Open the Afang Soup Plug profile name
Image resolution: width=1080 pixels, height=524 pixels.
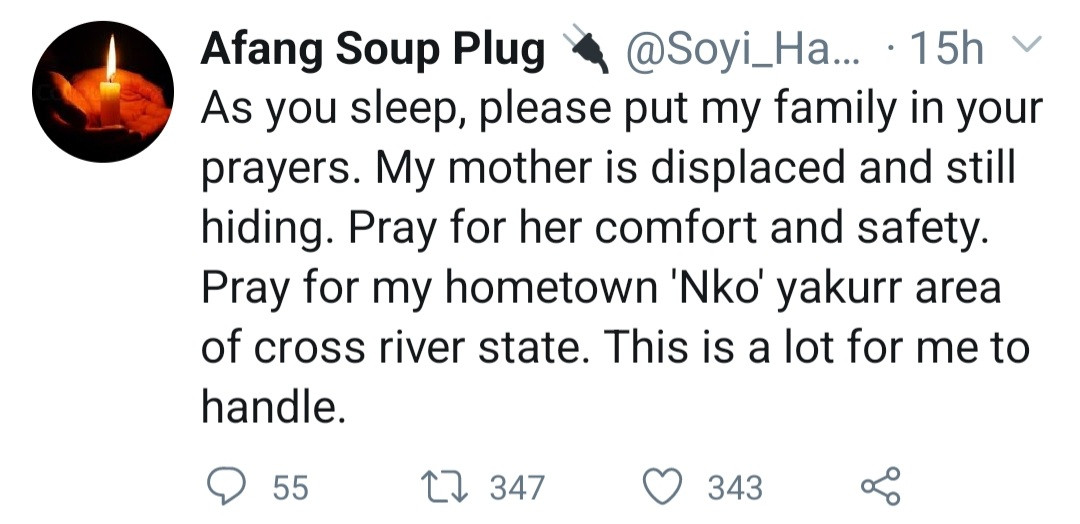[373, 49]
